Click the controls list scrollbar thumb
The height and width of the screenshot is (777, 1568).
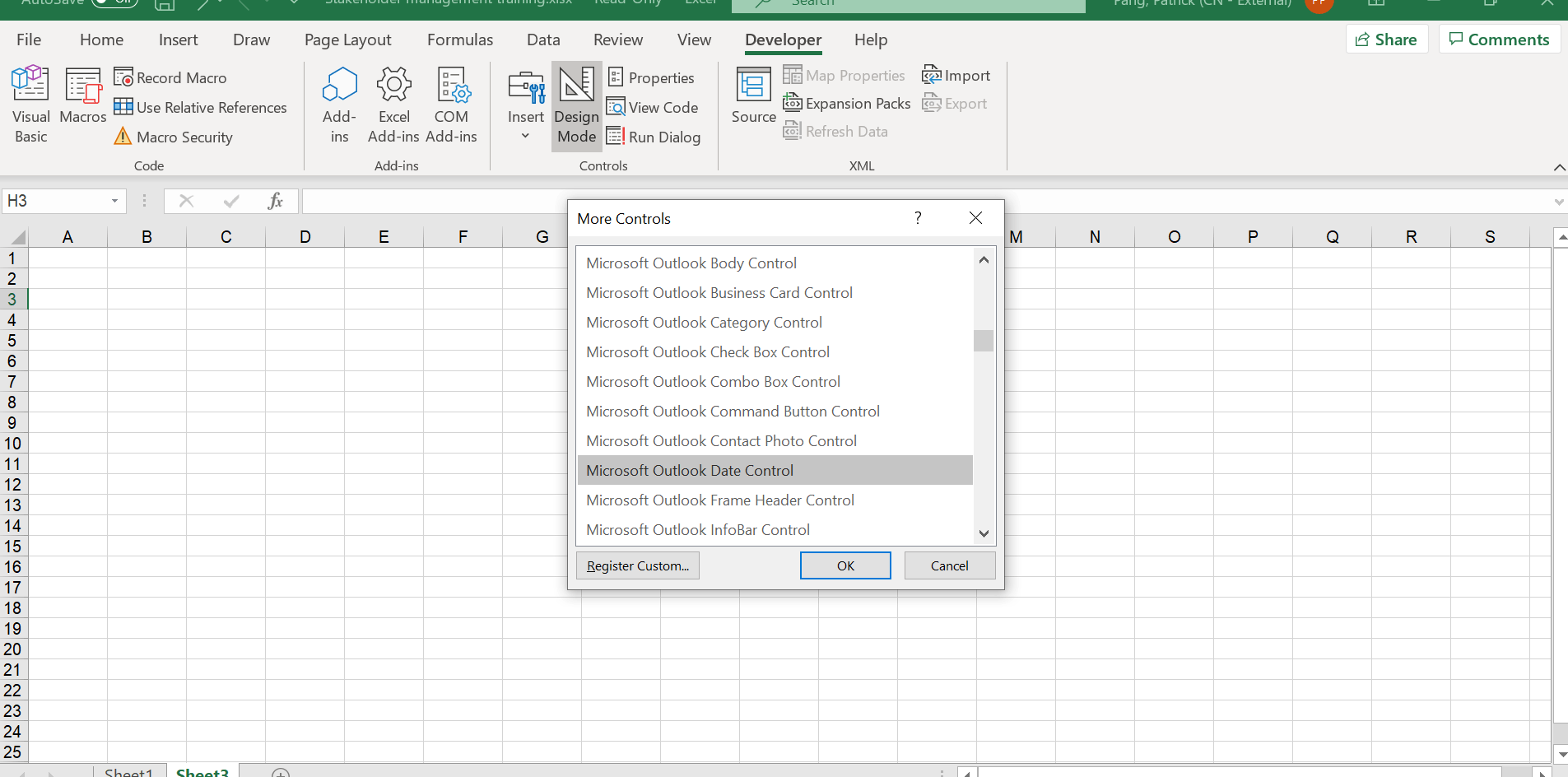984,341
